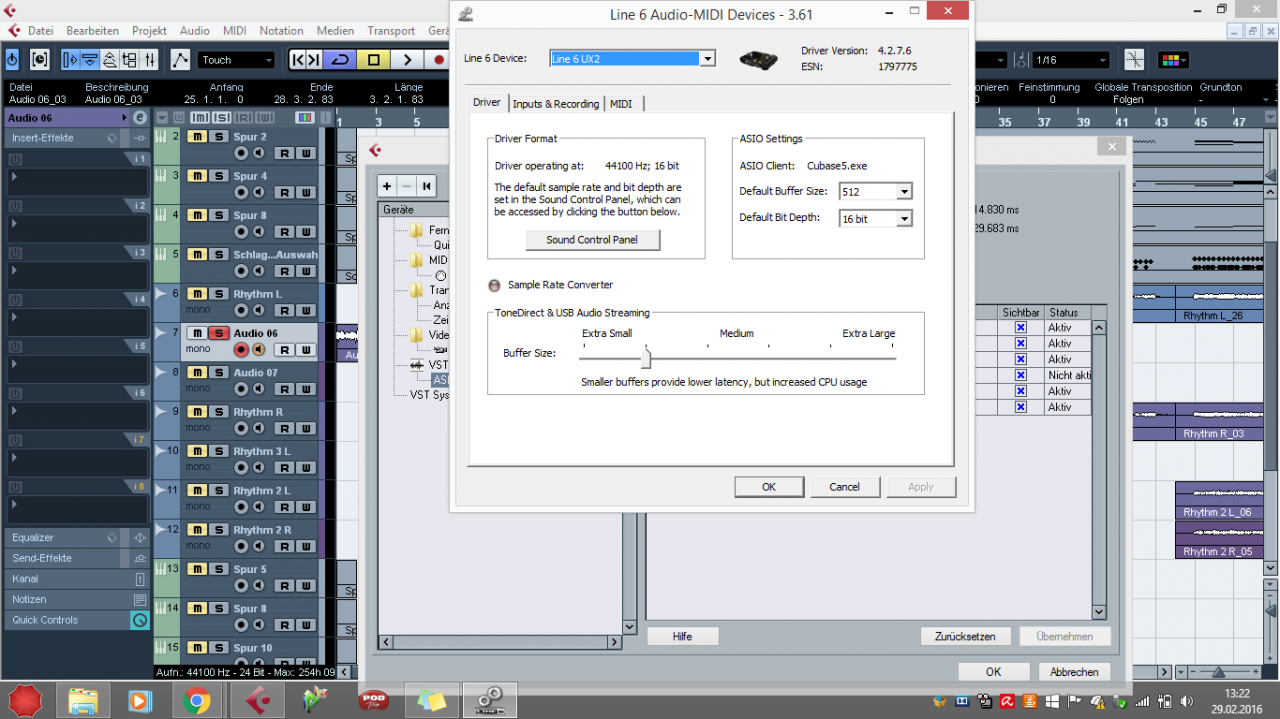Viewport: 1280px width, 719px height.
Task: Open the Bearbeiten menu
Action: coord(93,31)
